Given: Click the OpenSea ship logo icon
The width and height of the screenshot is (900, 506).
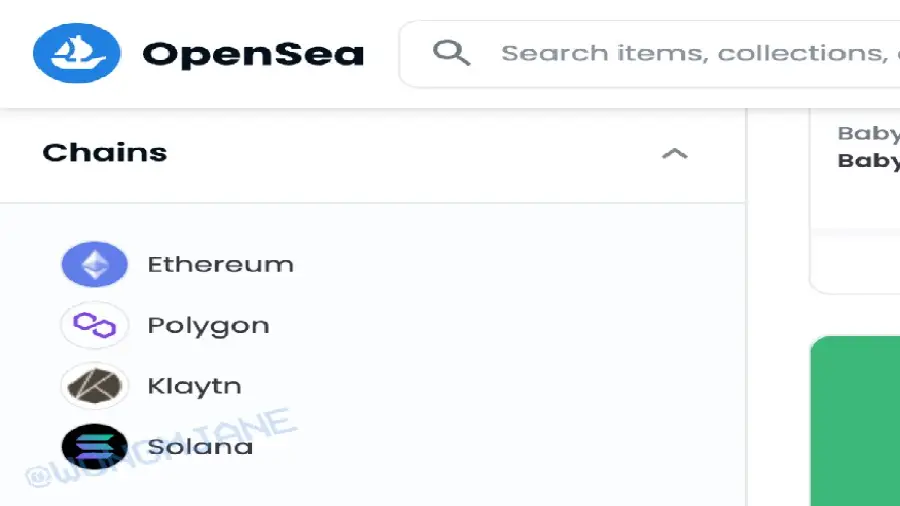Looking at the screenshot, I should (x=77, y=53).
